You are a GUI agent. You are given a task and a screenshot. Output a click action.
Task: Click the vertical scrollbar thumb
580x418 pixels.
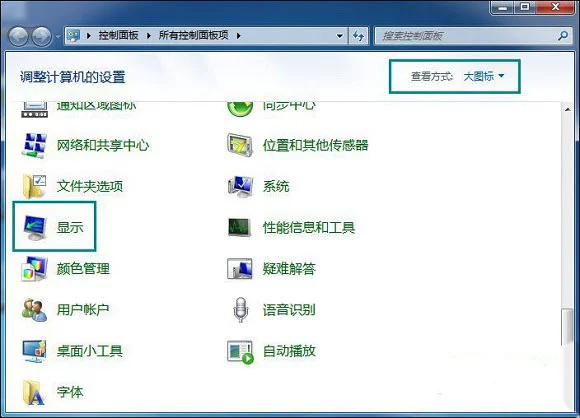567,327
